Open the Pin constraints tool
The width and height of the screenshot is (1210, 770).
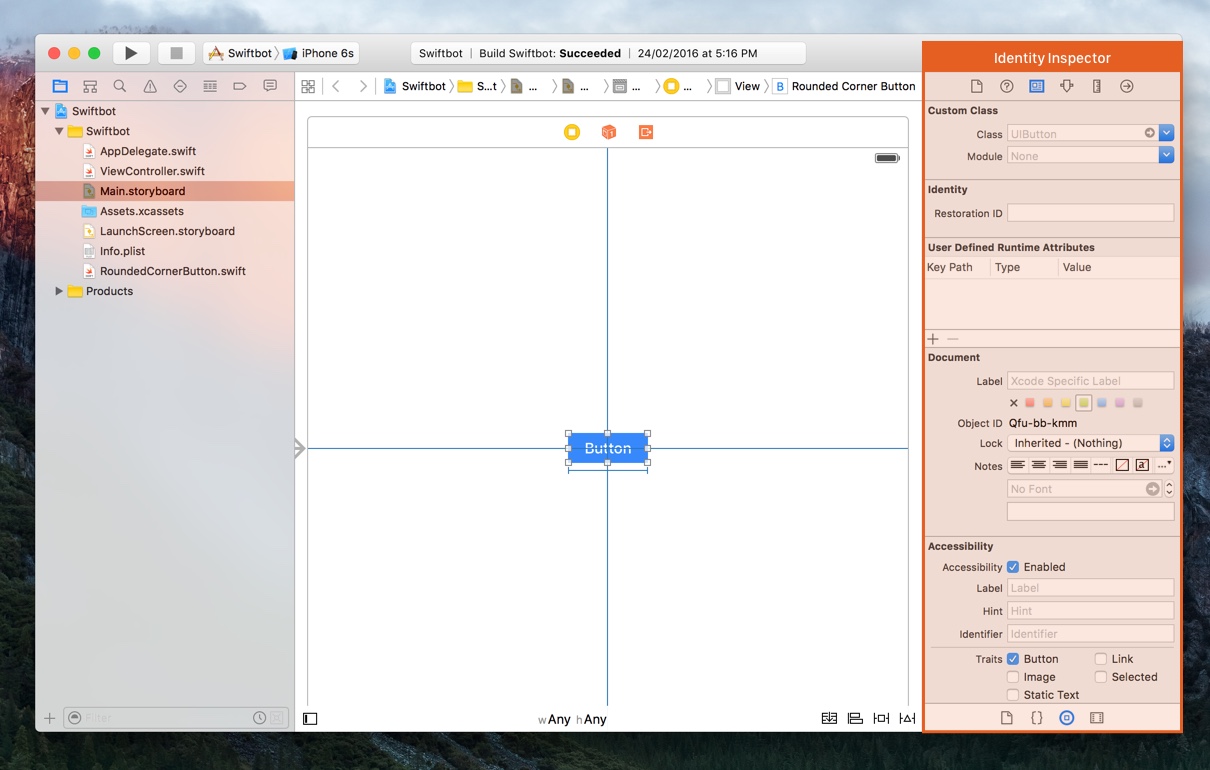(x=881, y=719)
